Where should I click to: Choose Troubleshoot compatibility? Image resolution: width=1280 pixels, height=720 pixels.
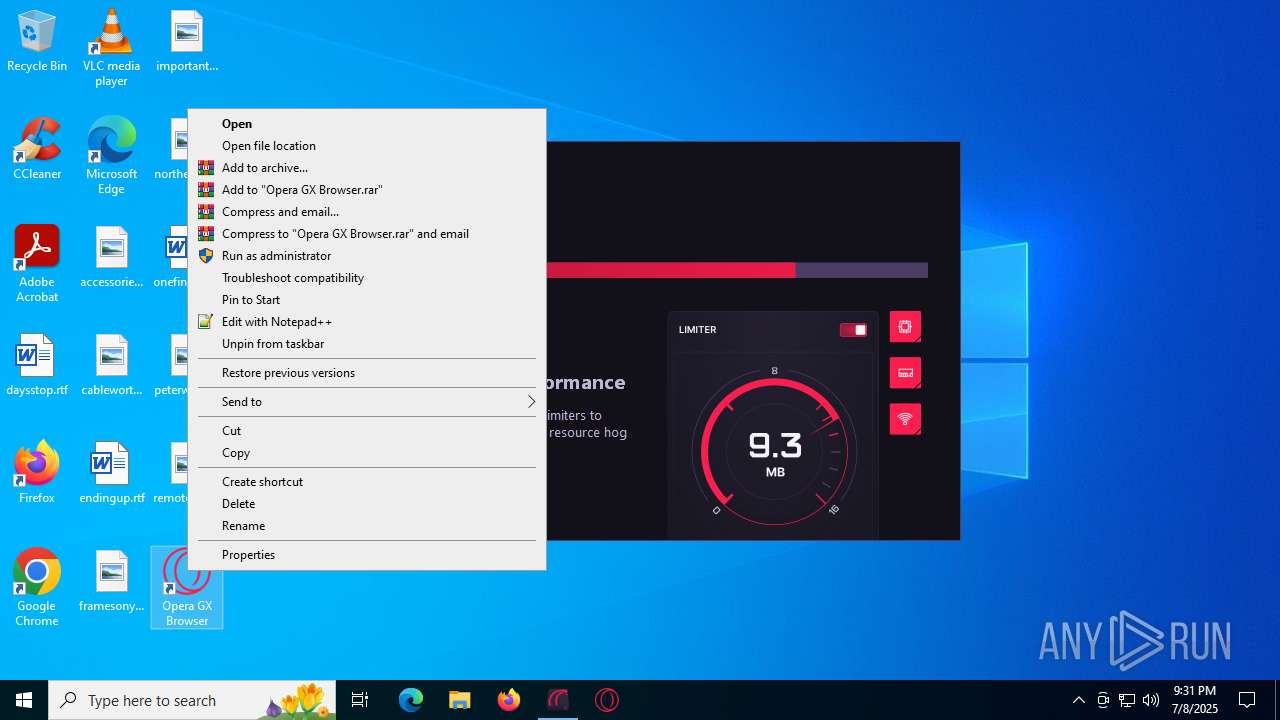click(x=367, y=278)
